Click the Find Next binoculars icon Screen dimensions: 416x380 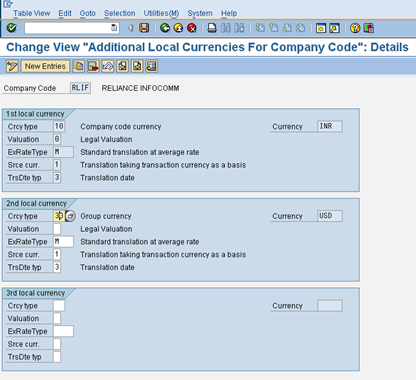click(x=239, y=28)
